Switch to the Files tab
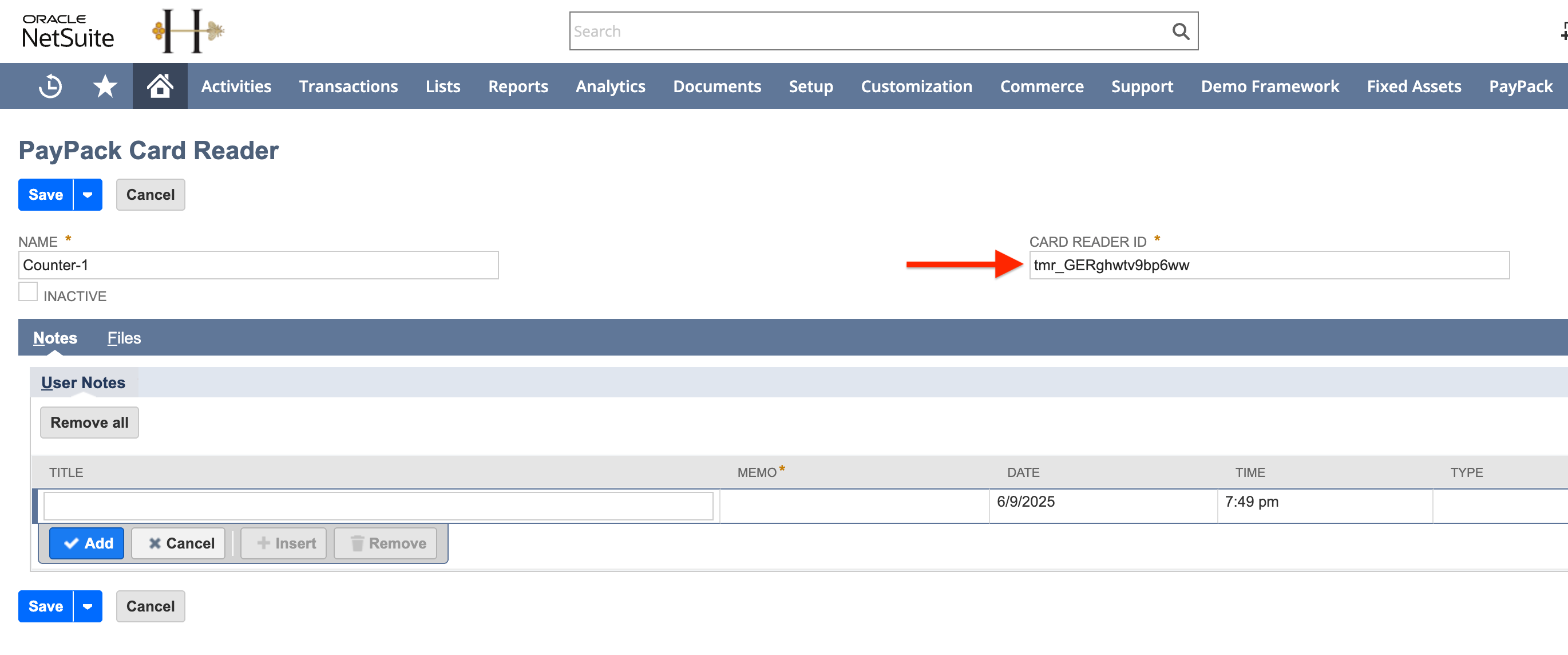The height and width of the screenshot is (655, 1568). [124, 337]
